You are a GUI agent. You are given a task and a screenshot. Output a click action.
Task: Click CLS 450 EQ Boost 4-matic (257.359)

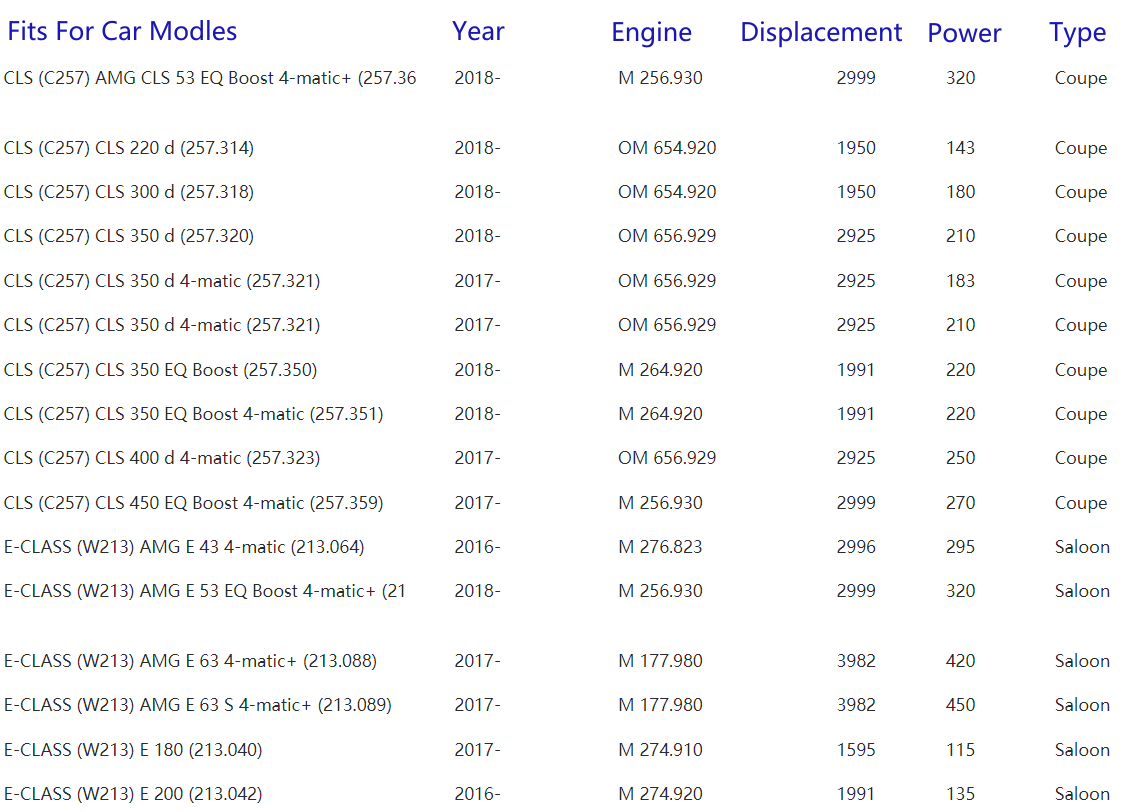(x=193, y=503)
